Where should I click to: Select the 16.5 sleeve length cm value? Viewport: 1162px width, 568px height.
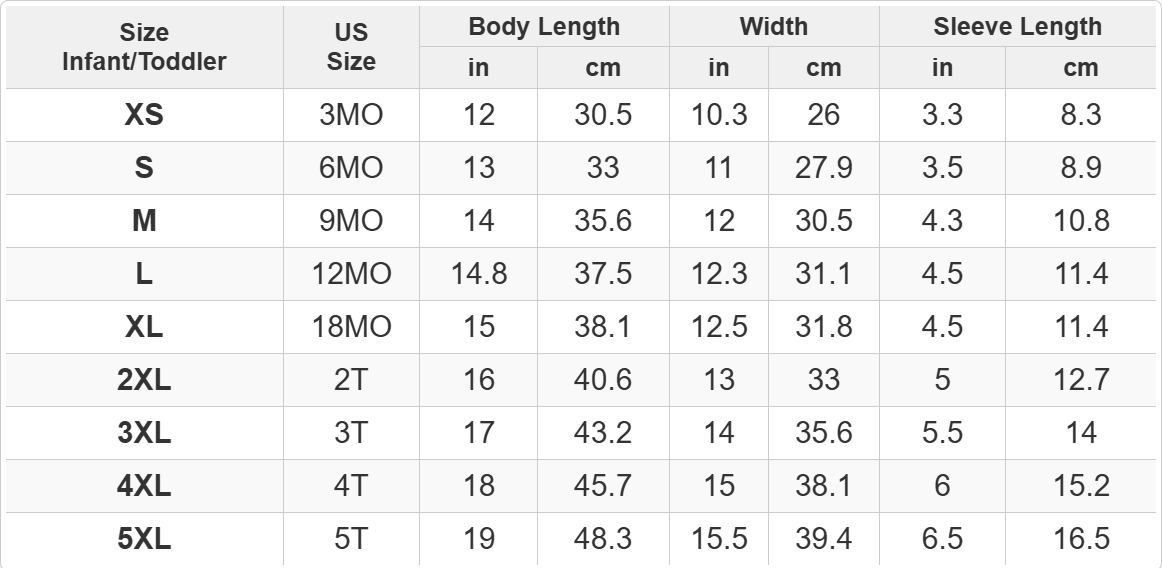1080,539
